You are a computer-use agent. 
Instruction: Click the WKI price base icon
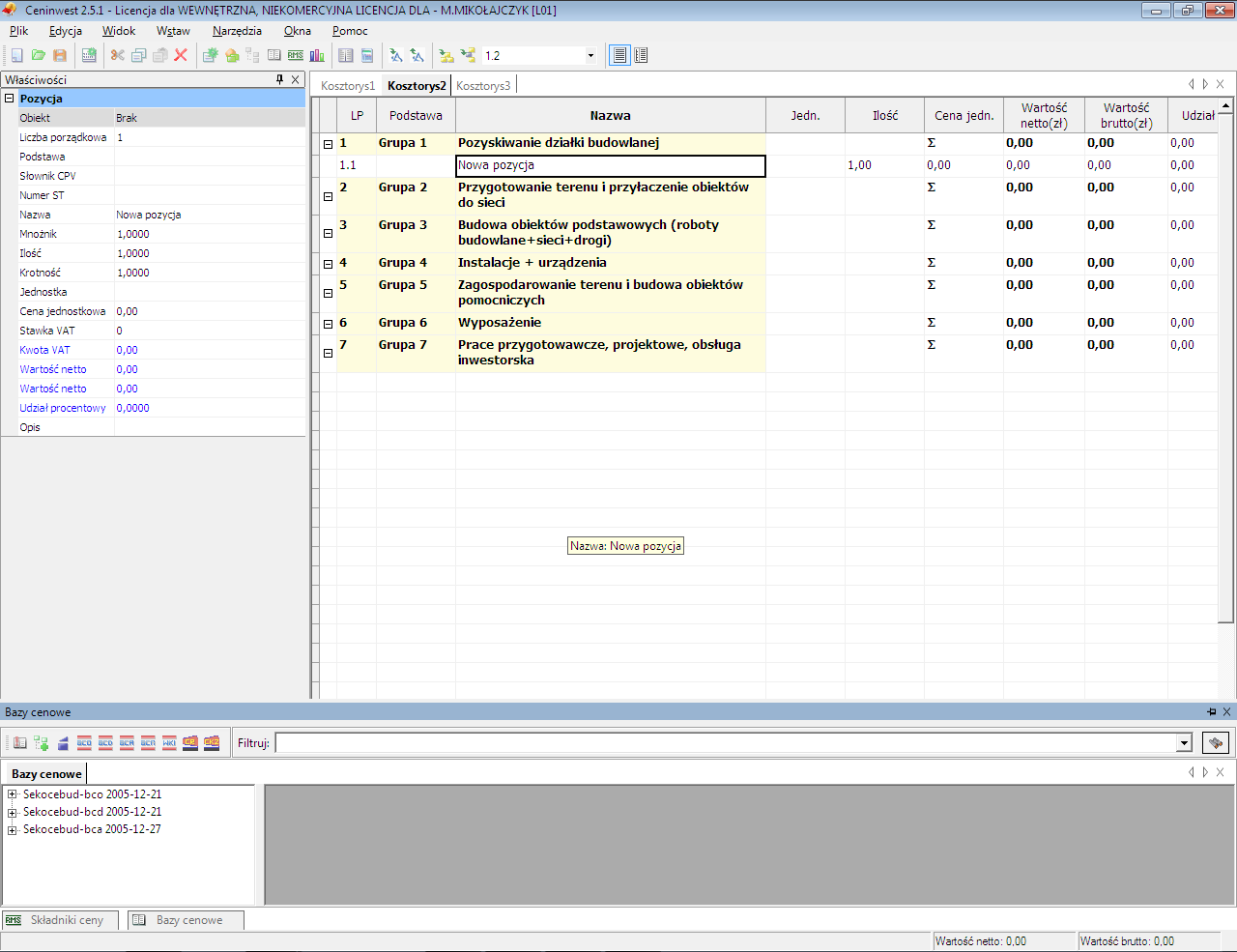[x=169, y=743]
